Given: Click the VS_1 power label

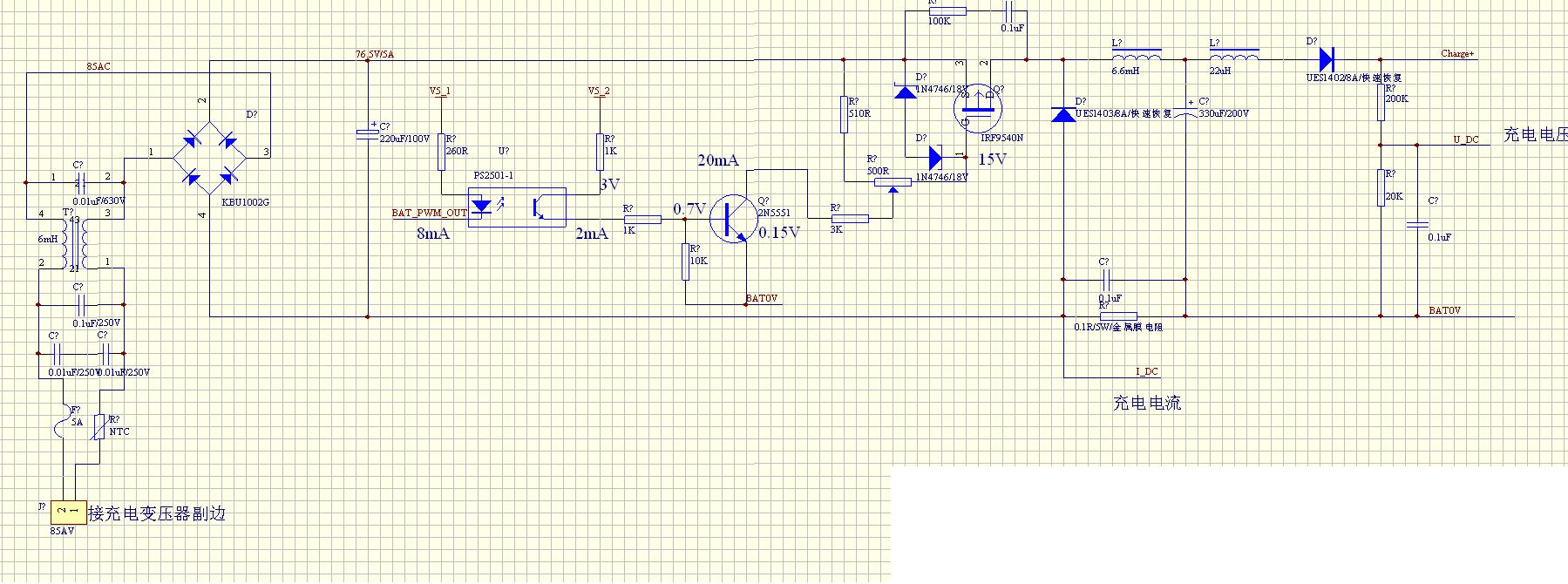Looking at the screenshot, I should (440, 91).
